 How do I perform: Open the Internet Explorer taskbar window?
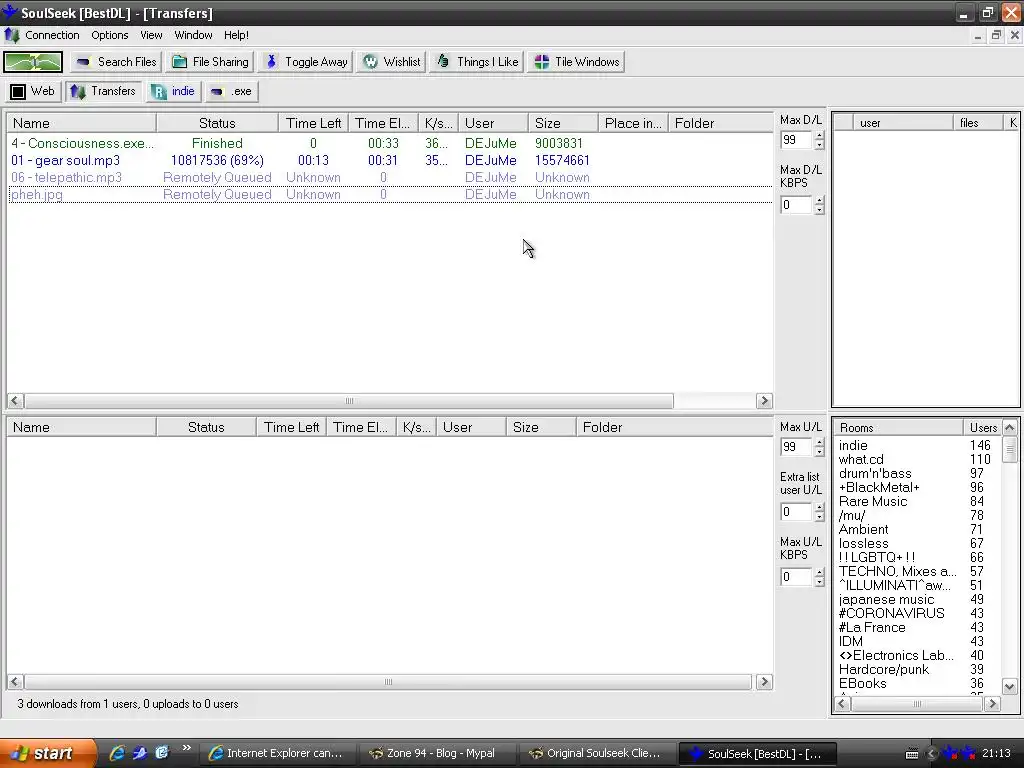point(277,754)
